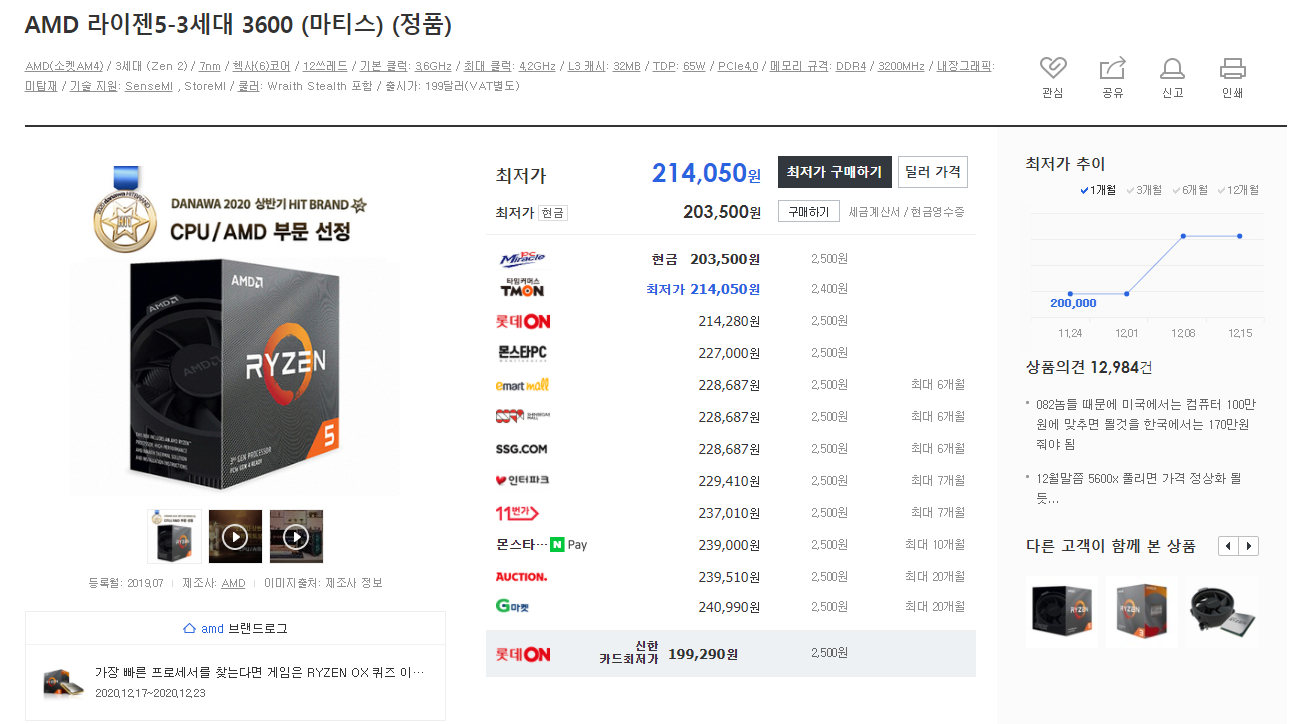Open 240,990원 price link
Image resolution: width=1296 pixels, height=724 pixels.
tap(729, 607)
